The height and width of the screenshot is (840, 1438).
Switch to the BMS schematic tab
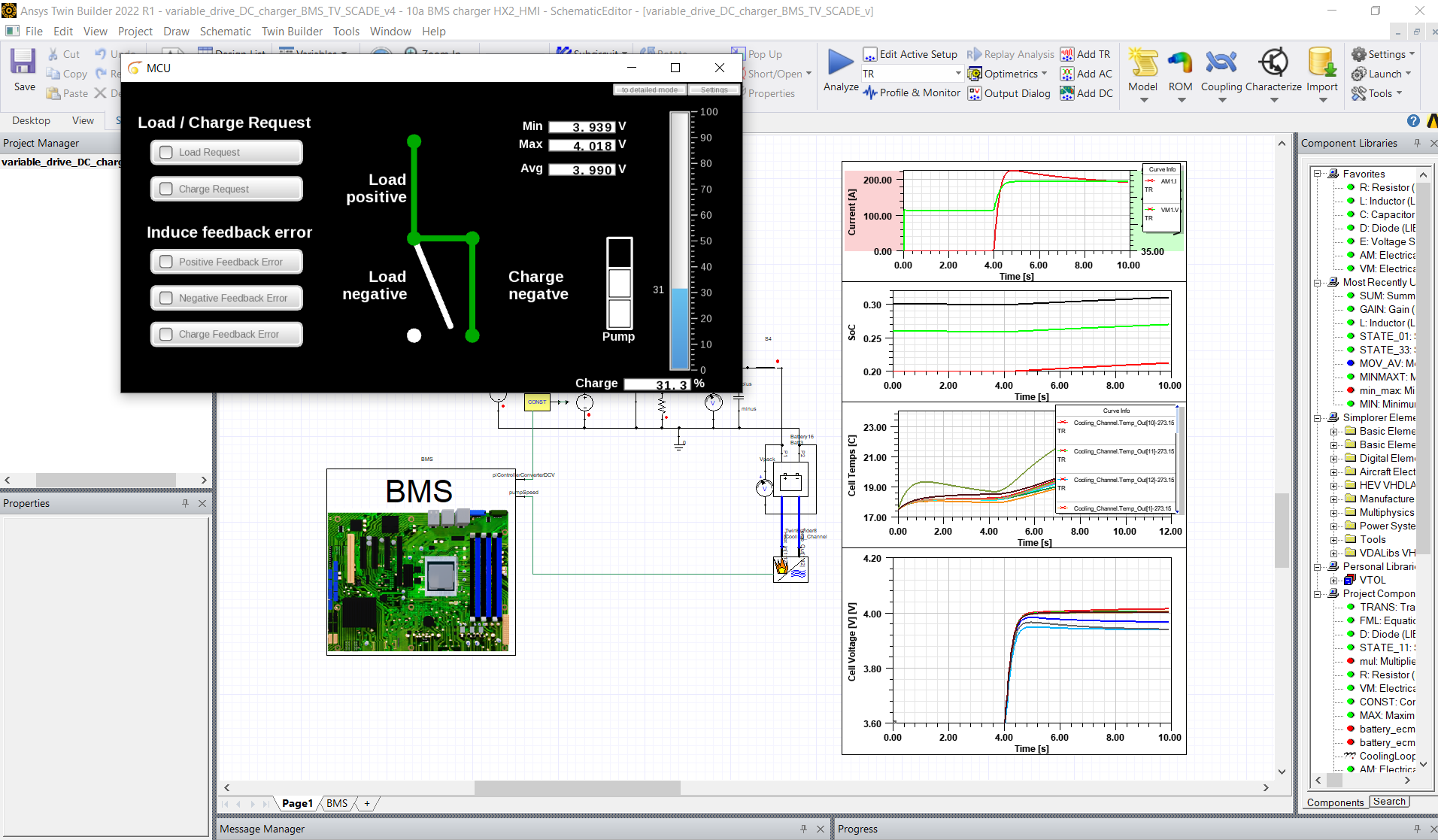click(335, 803)
